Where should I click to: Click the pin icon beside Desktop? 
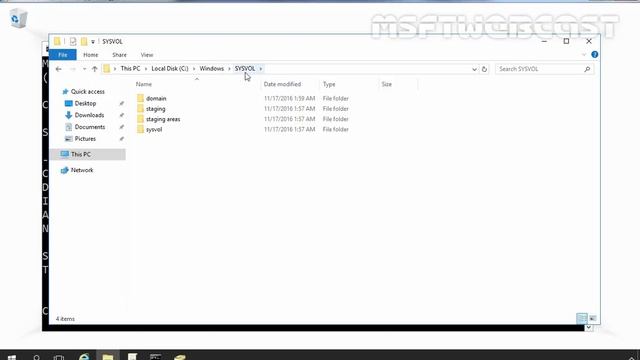point(121,104)
